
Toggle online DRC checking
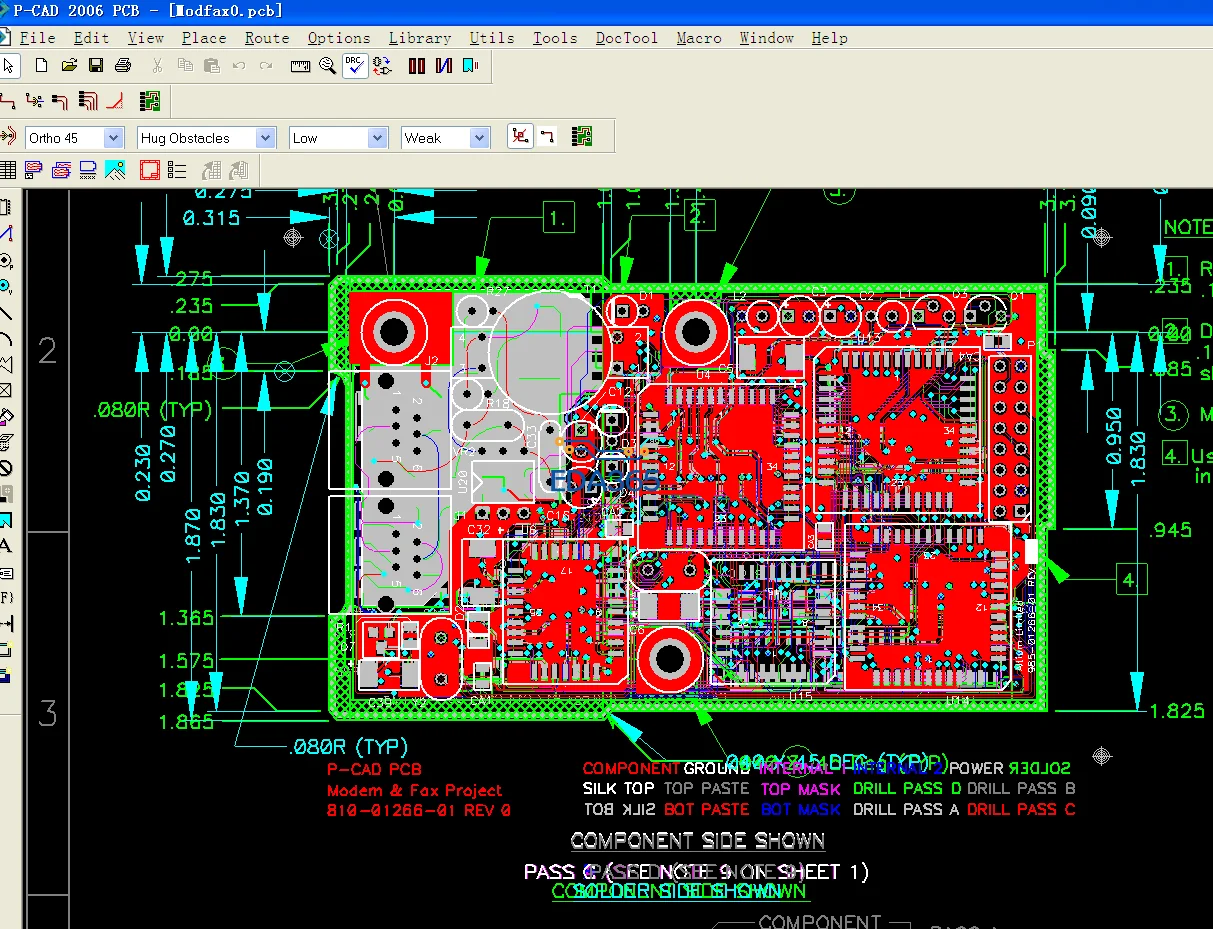click(x=355, y=65)
